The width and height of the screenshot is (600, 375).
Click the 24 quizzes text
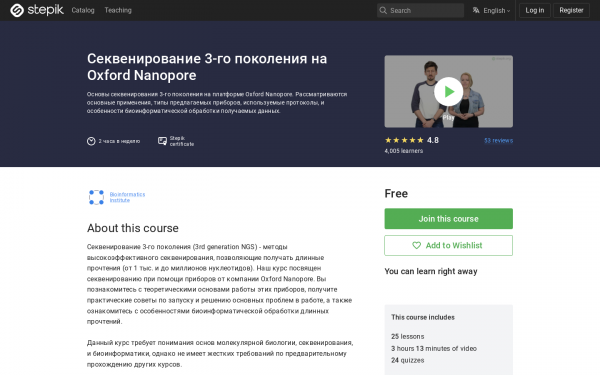[x=408, y=360]
